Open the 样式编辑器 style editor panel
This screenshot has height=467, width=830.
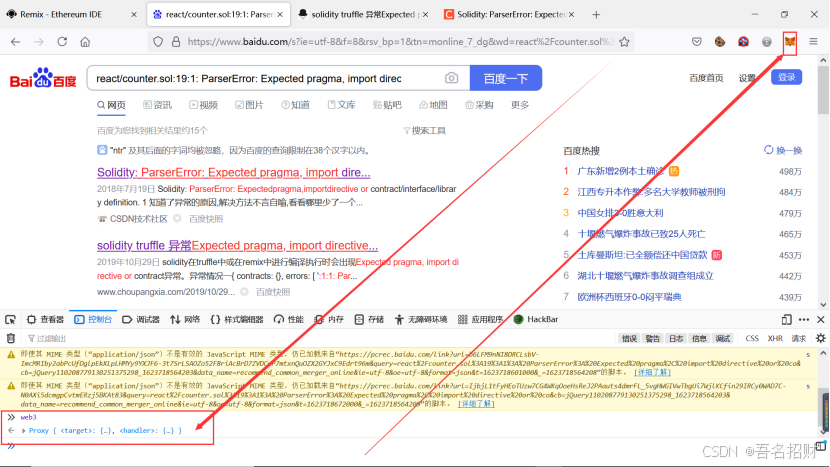coord(237,319)
